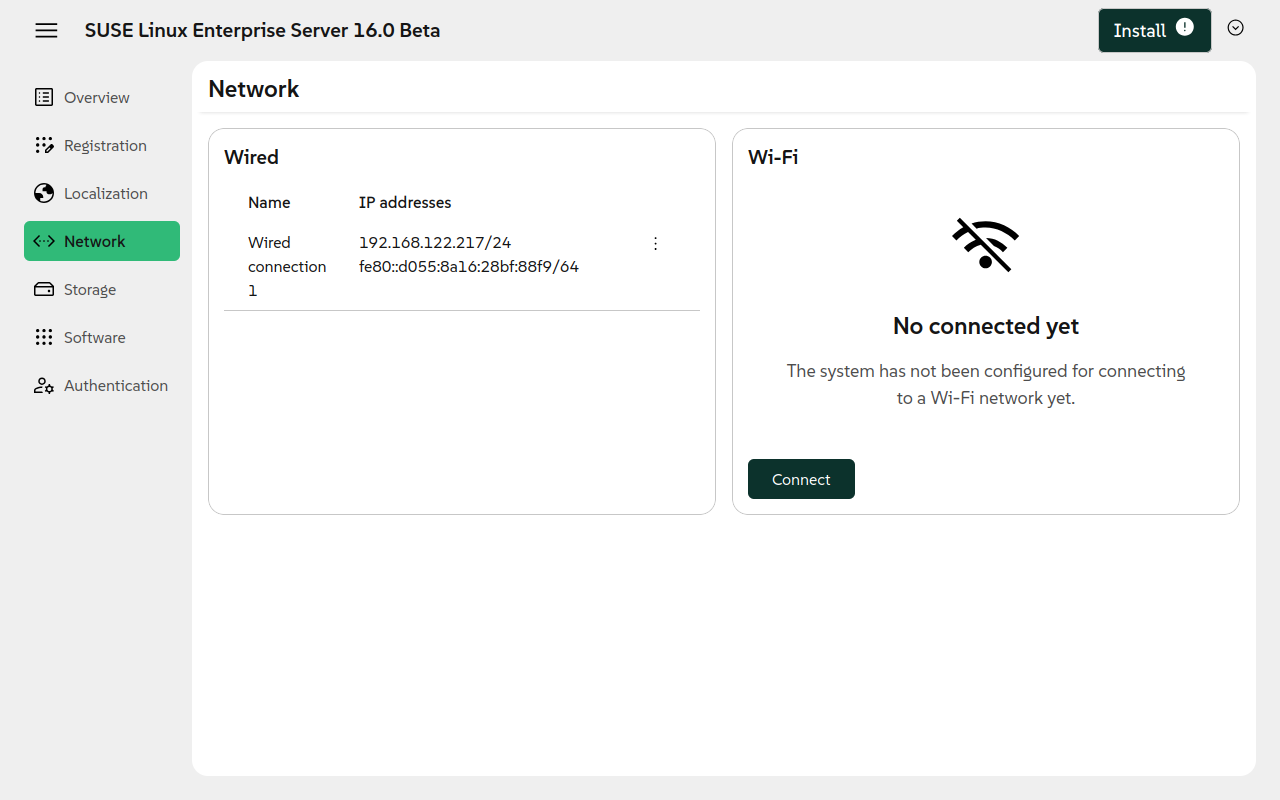Expand the chevron menu in the top-right corner
This screenshot has width=1280, height=800.
point(1235,29)
